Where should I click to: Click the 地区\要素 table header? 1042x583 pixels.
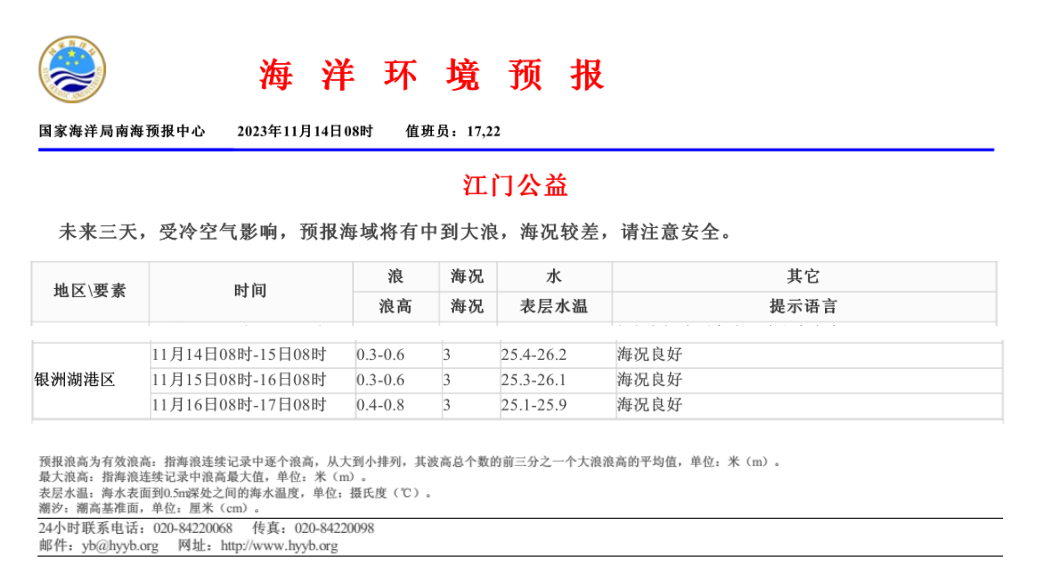coord(90,291)
